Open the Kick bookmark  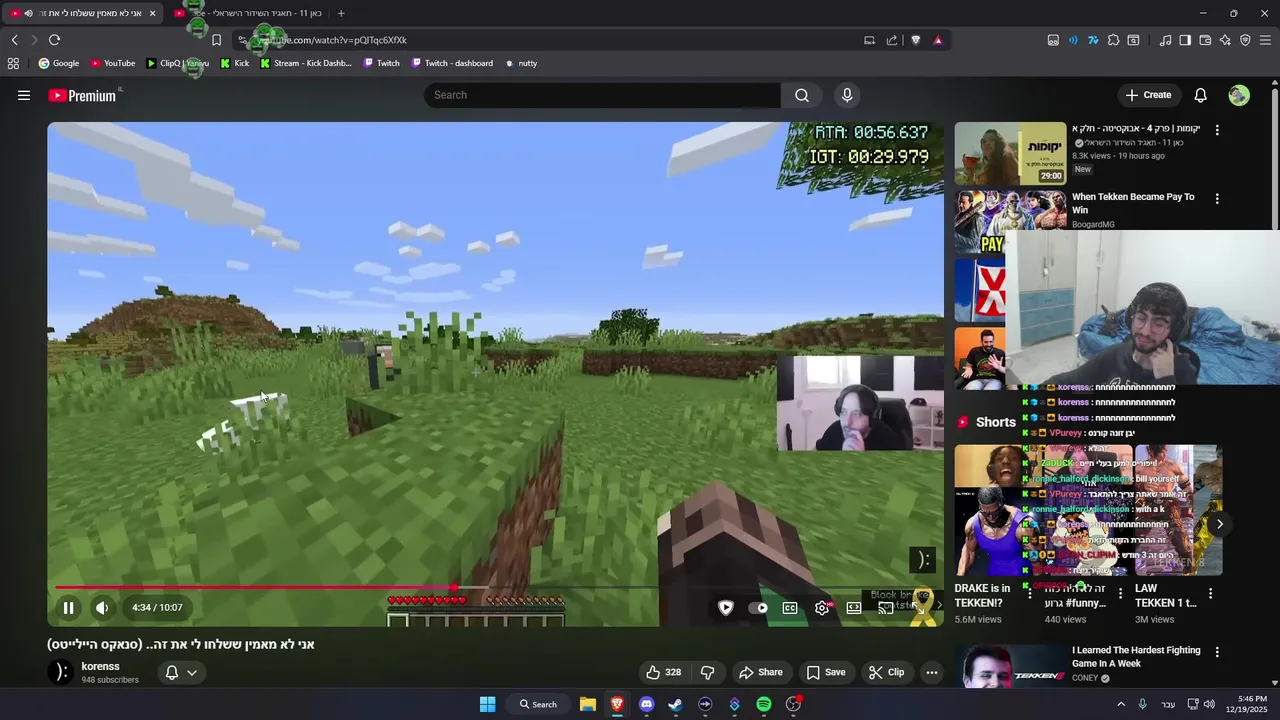click(x=234, y=63)
